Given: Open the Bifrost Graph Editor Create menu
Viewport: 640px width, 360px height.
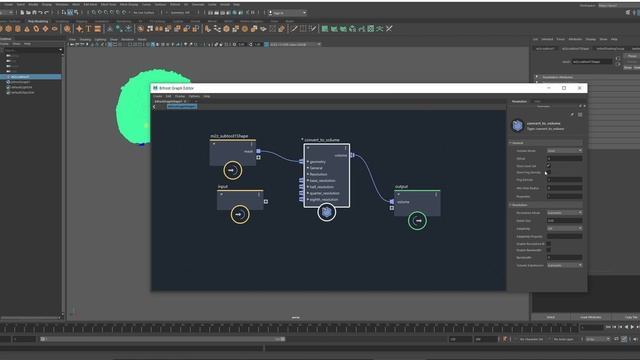Looking at the screenshot, I should (x=158, y=96).
